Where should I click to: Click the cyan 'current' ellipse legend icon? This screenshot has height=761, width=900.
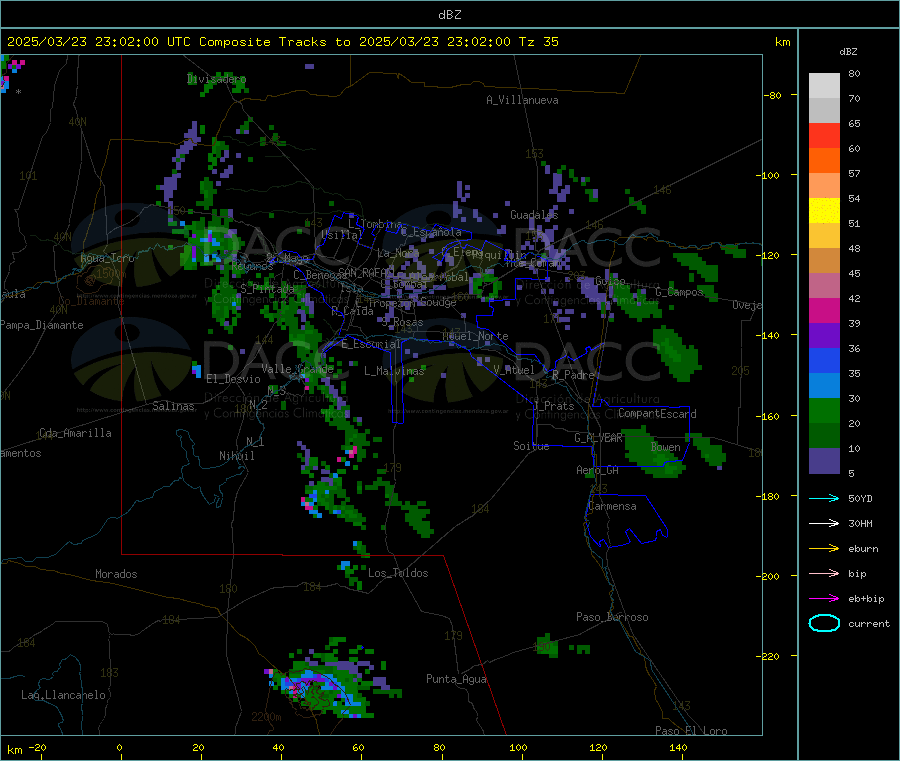pyautogui.click(x=824, y=623)
